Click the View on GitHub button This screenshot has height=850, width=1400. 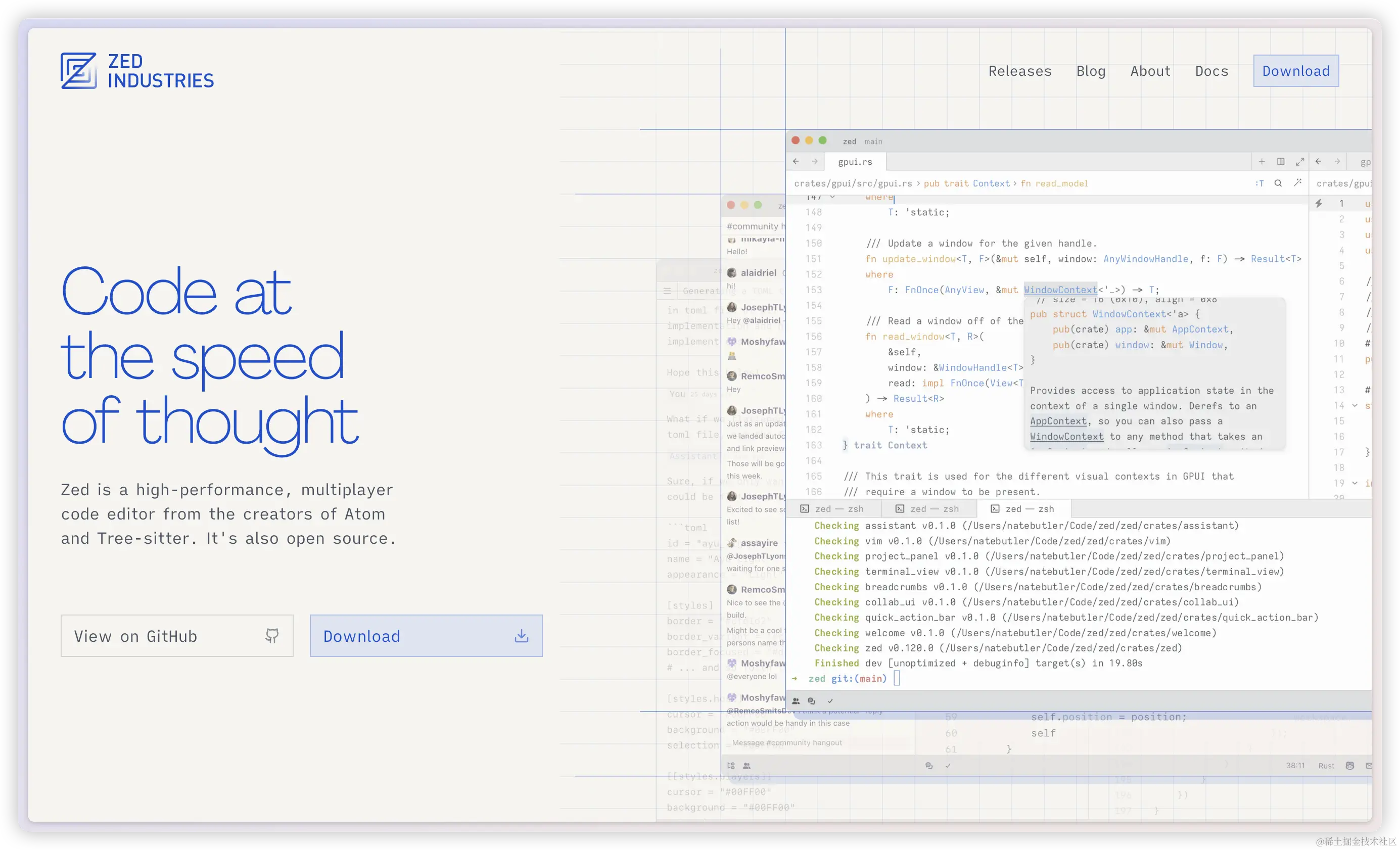(177, 636)
